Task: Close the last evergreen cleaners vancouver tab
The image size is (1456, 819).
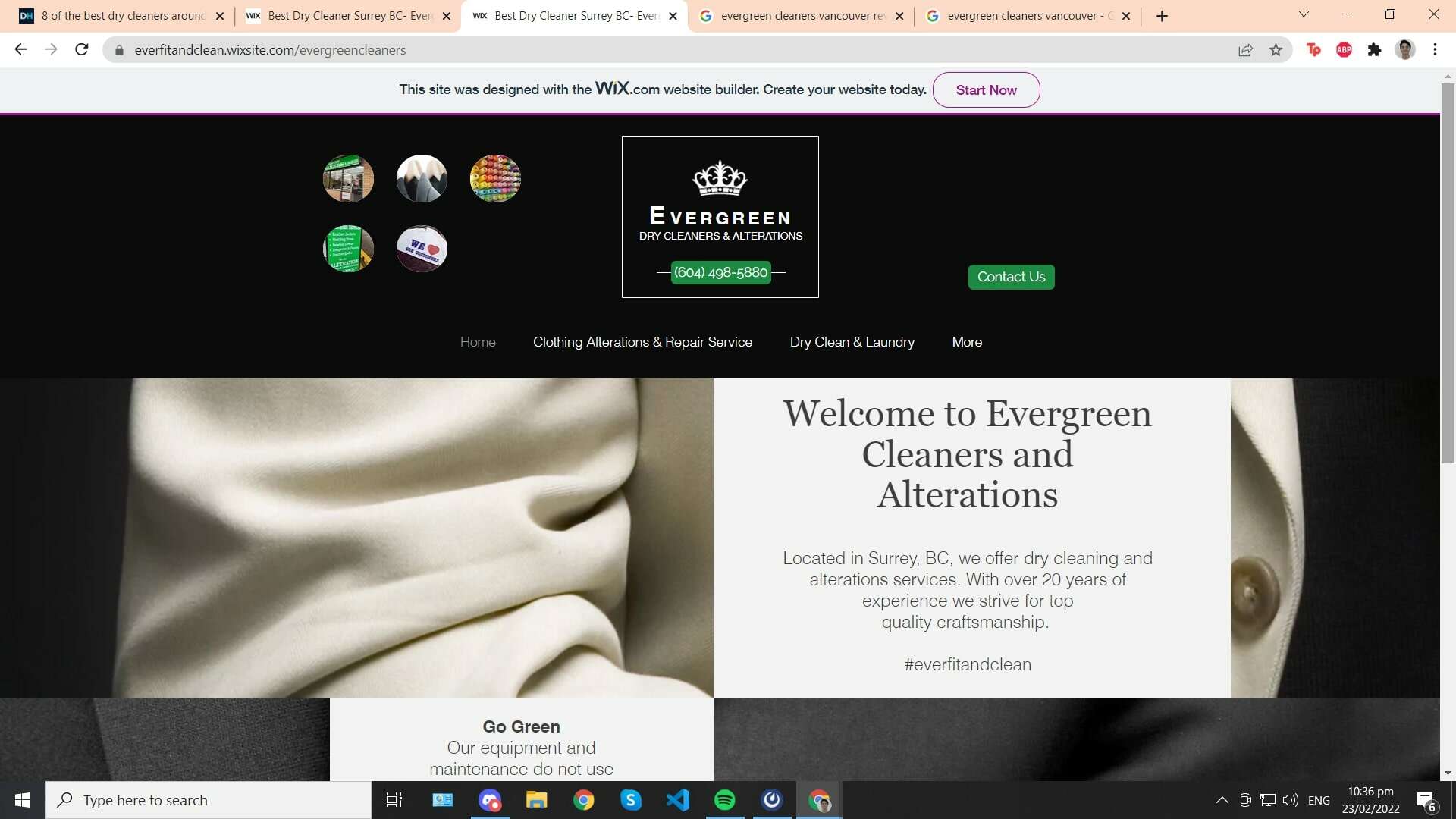Action: [1126, 16]
